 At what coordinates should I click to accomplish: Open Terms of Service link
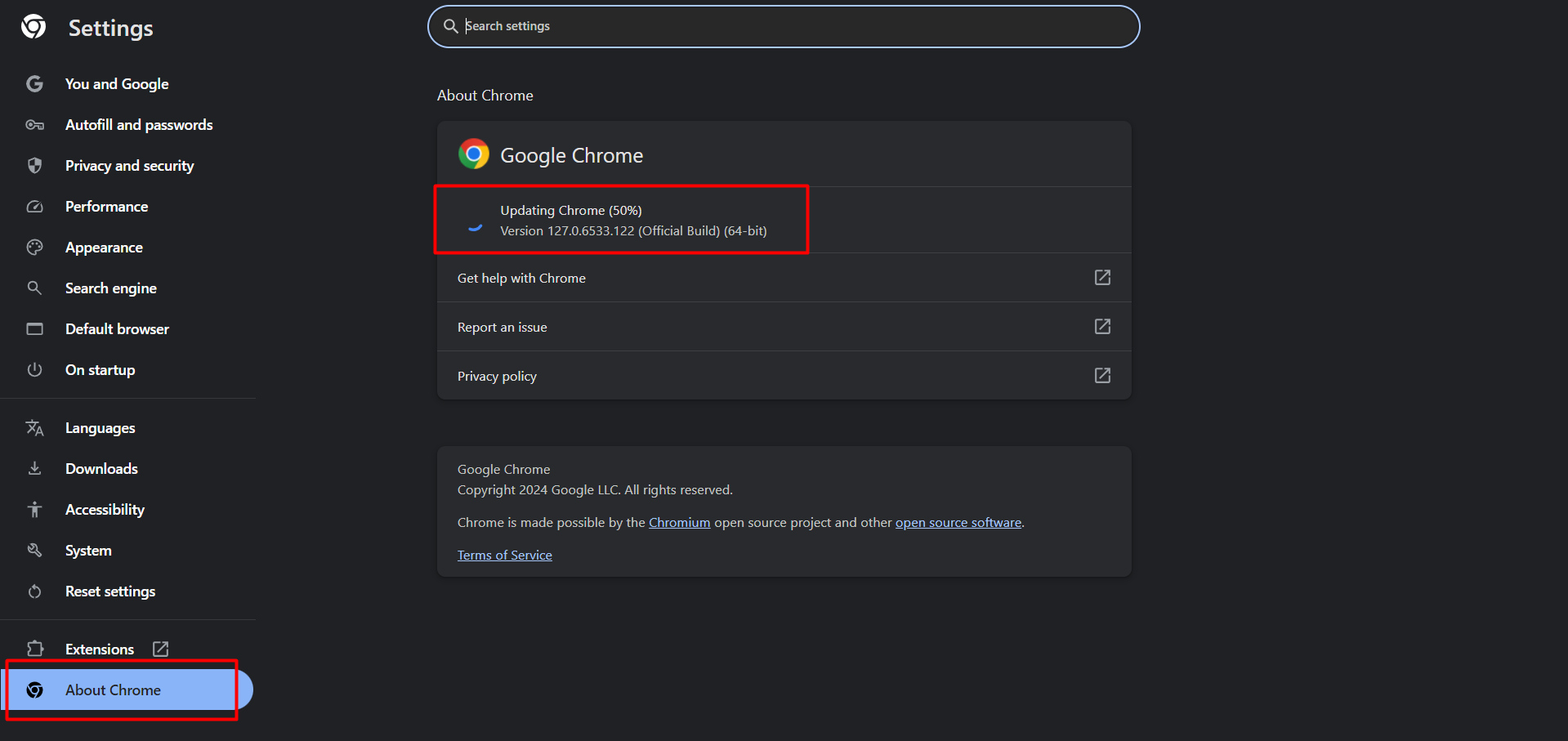point(505,556)
